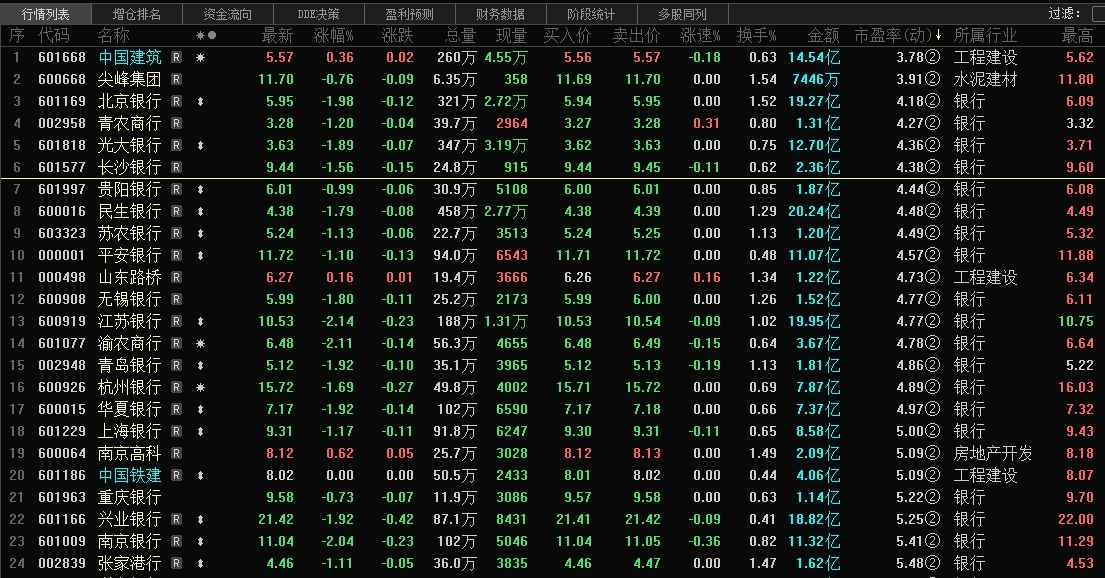Open the 财务数据 tab
The width and height of the screenshot is (1105, 578).
tap(500, 14)
